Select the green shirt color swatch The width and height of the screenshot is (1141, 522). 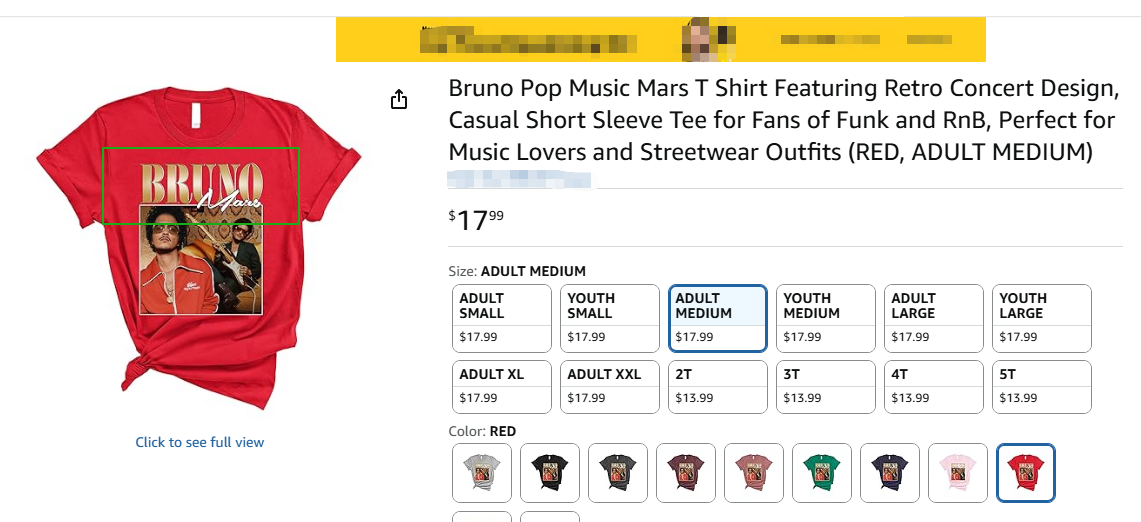point(822,472)
